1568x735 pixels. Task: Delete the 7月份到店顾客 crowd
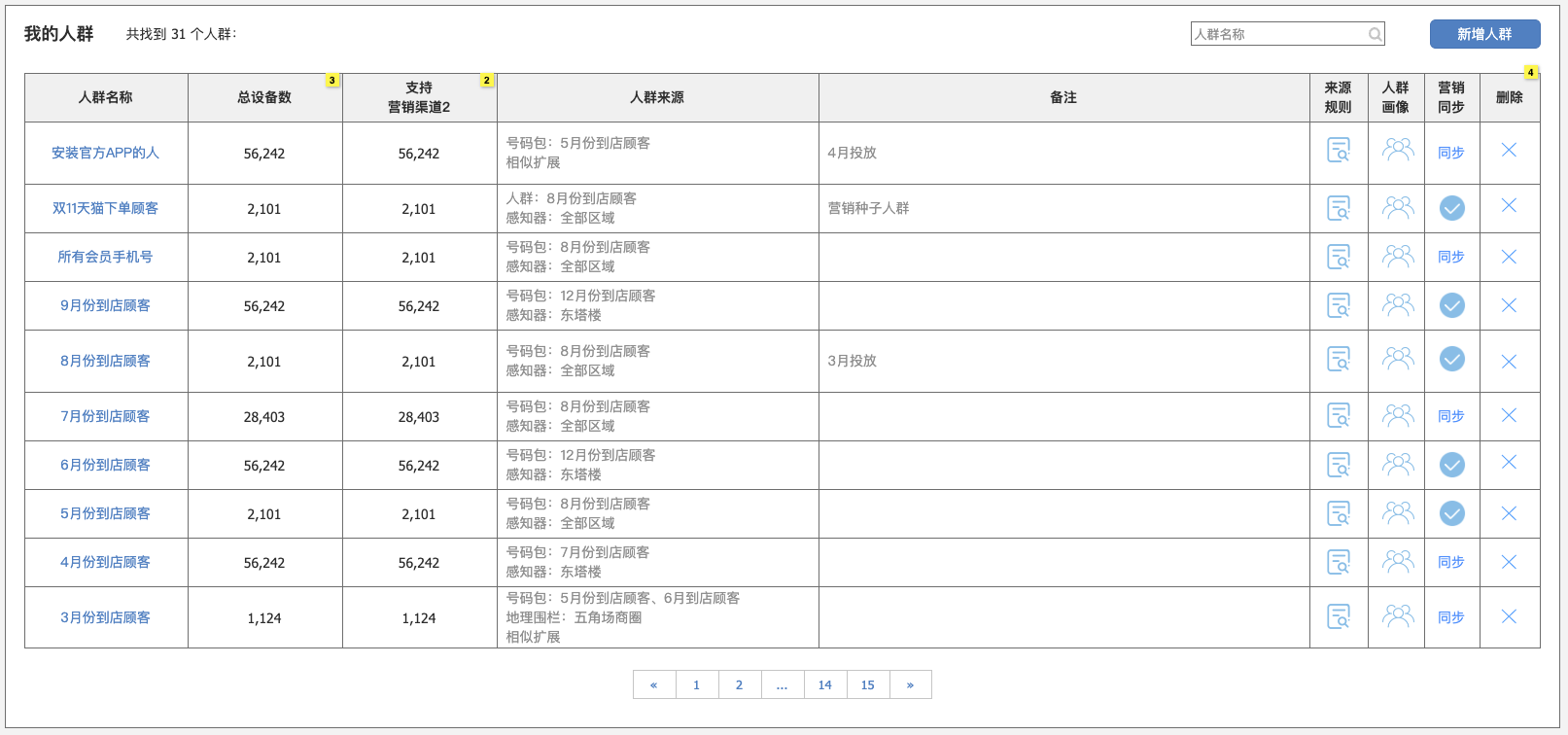click(1509, 415)
